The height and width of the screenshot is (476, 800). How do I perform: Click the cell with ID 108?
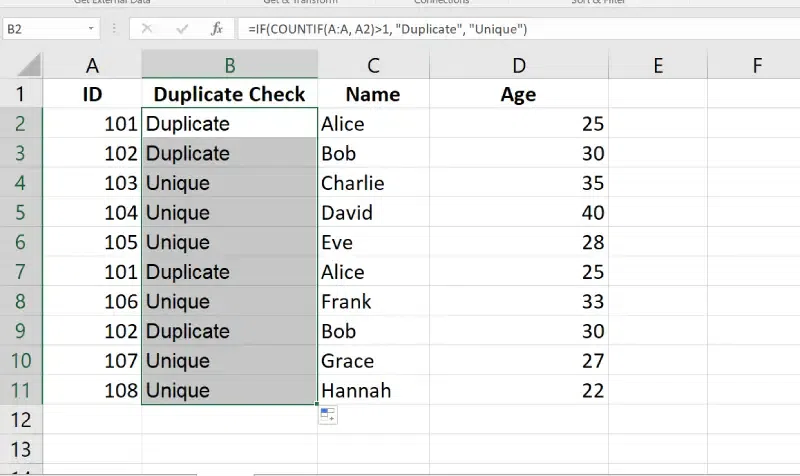pos(92,390)
